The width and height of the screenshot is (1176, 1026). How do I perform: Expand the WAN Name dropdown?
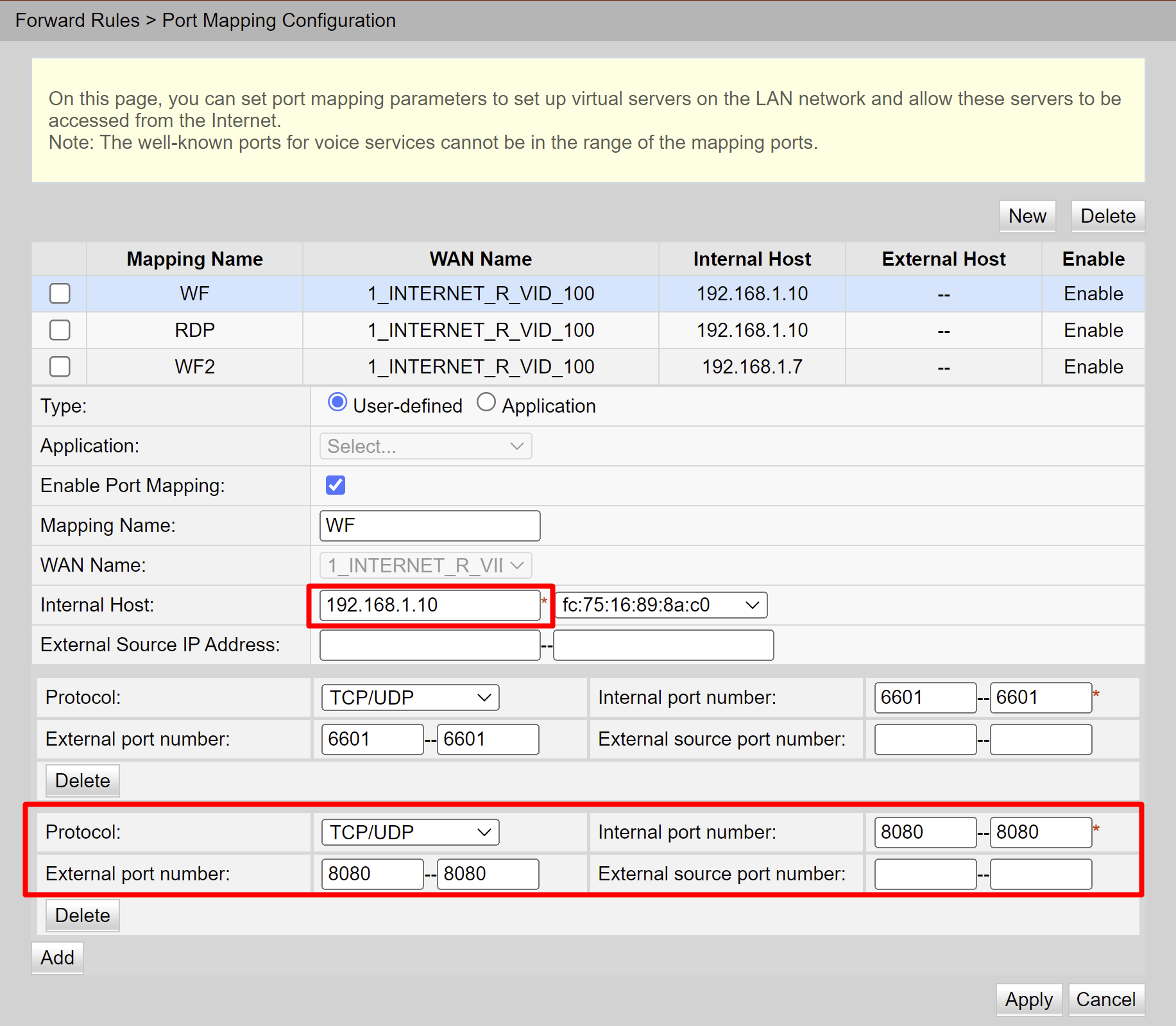425,565
